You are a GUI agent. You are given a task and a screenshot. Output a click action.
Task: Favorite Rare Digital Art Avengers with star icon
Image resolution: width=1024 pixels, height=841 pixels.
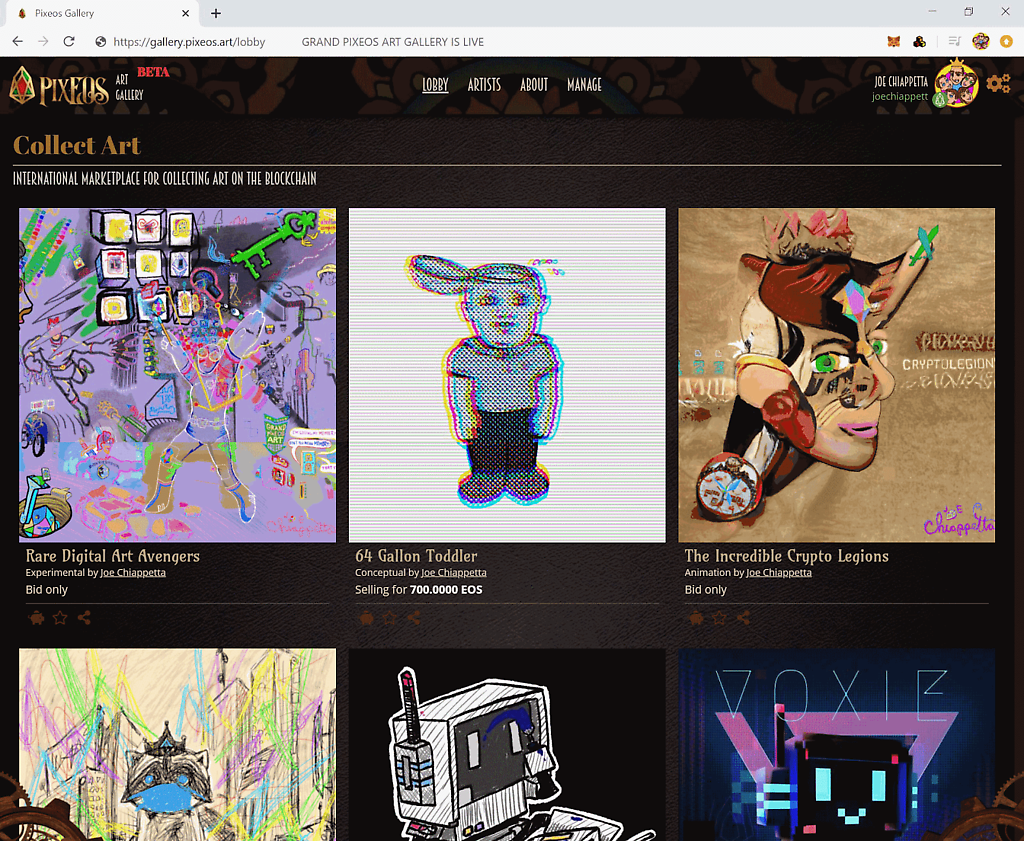(x=60, y=618)
